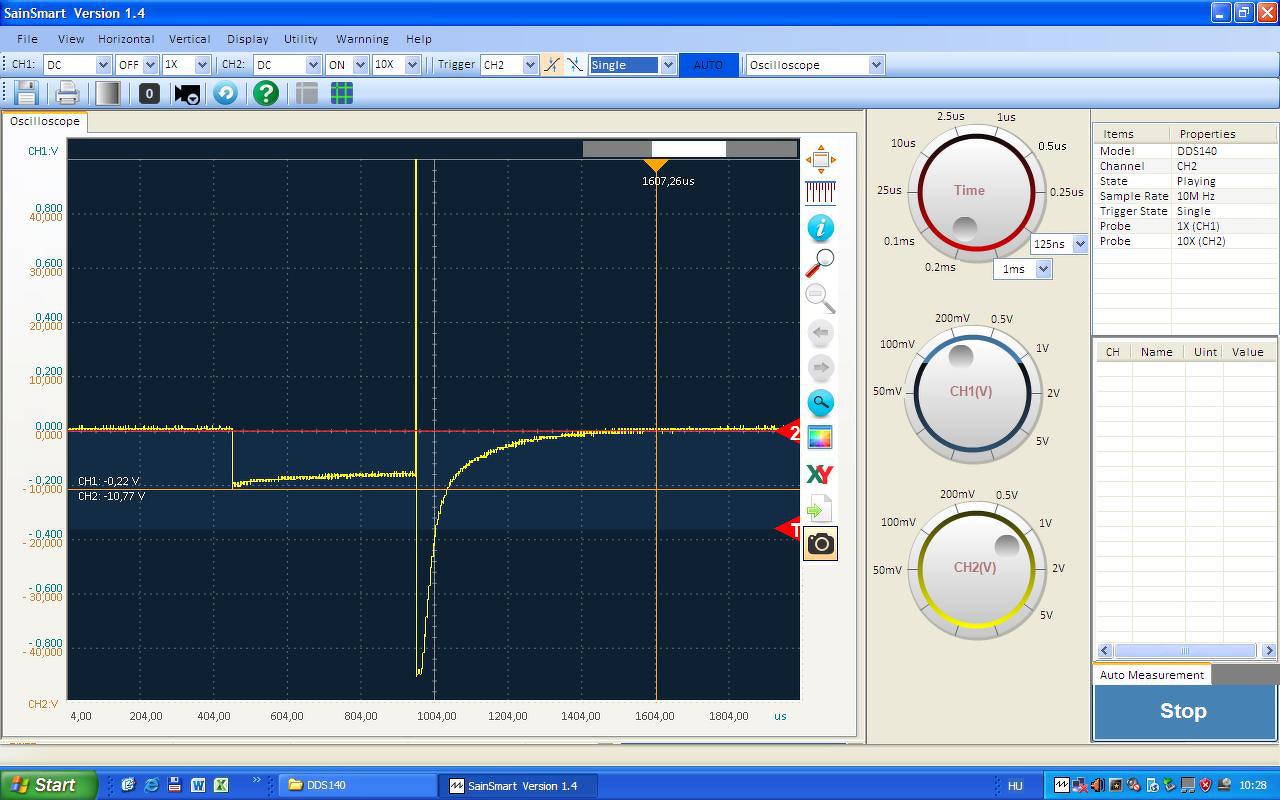Image resolution: width=1280 pixels, height=800 pixels.
Task: Click the blue round search icon
Action: tap(820, 402)
